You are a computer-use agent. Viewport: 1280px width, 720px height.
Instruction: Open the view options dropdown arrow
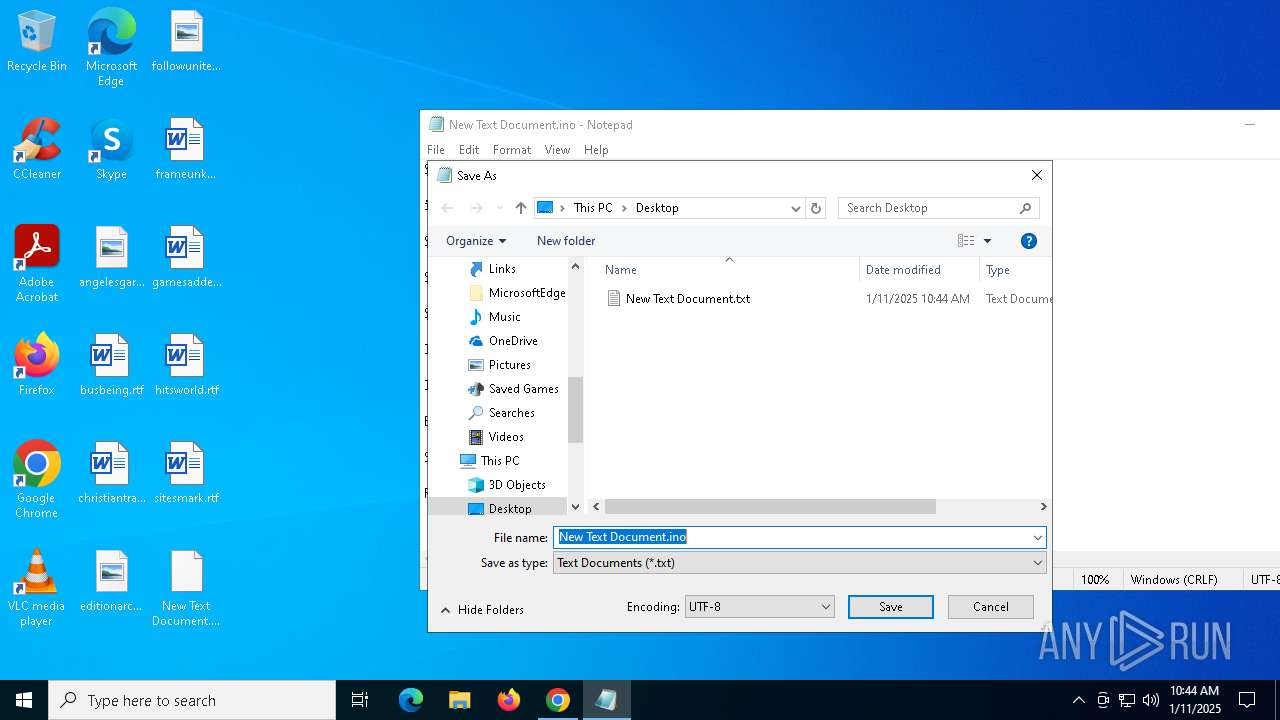[987, 241]
